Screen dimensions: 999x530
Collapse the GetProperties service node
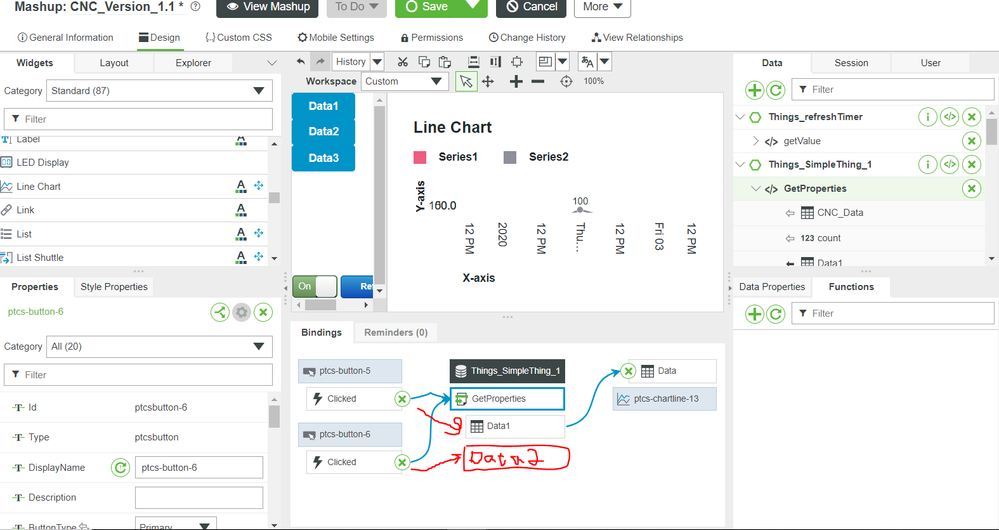pos(756,189)
